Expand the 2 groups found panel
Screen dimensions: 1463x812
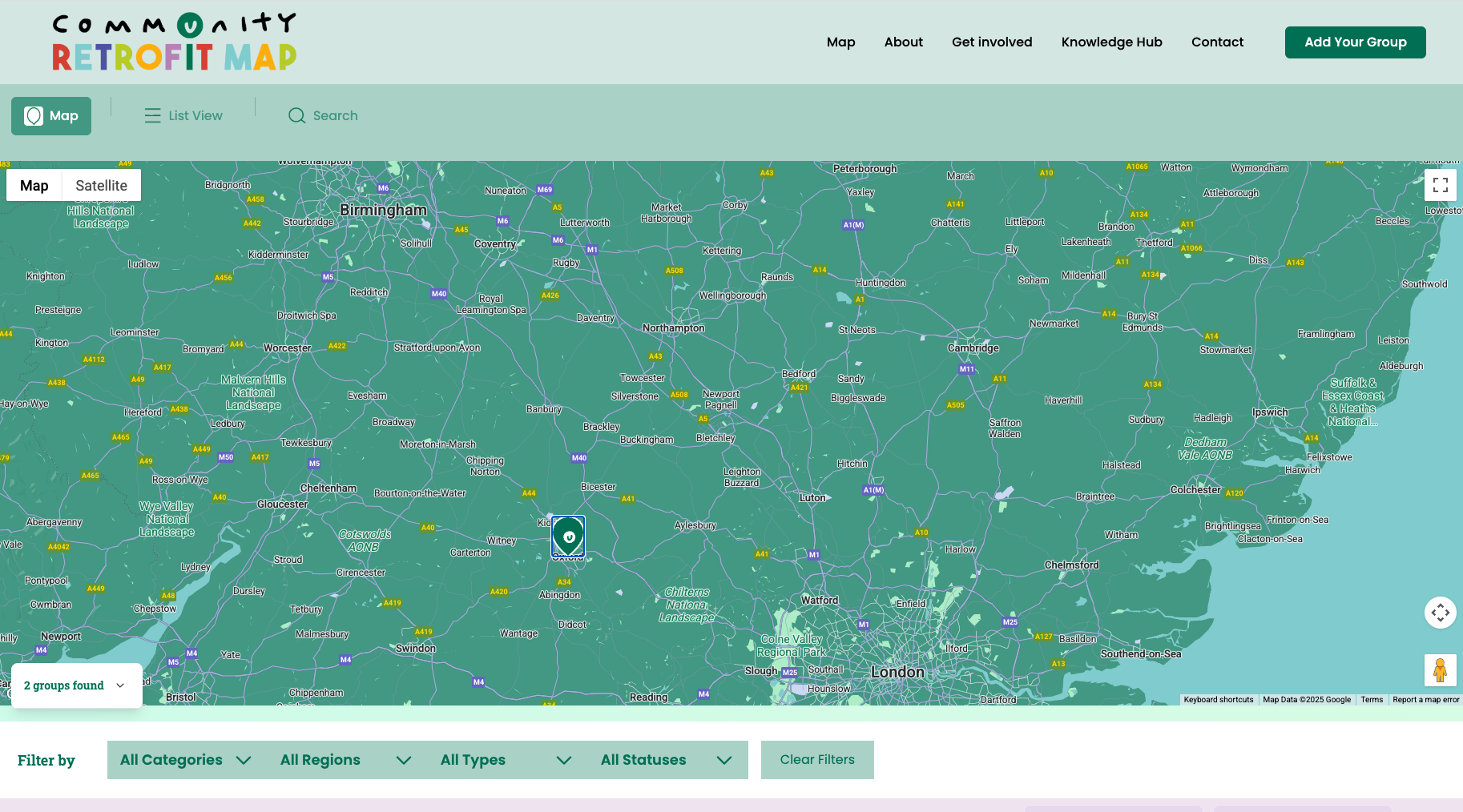coord(76,685)
